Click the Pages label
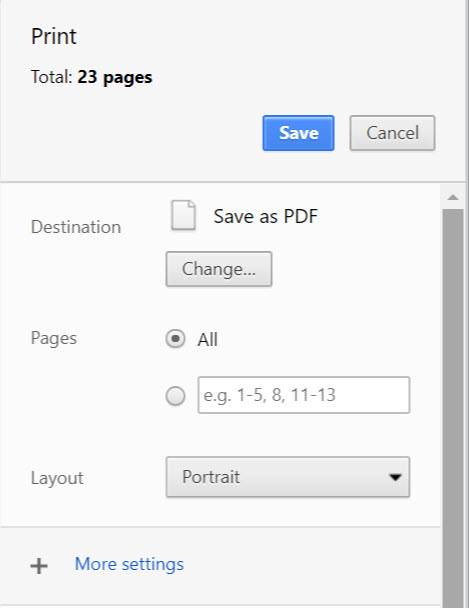The image size is (469, 608). point(54,339)
